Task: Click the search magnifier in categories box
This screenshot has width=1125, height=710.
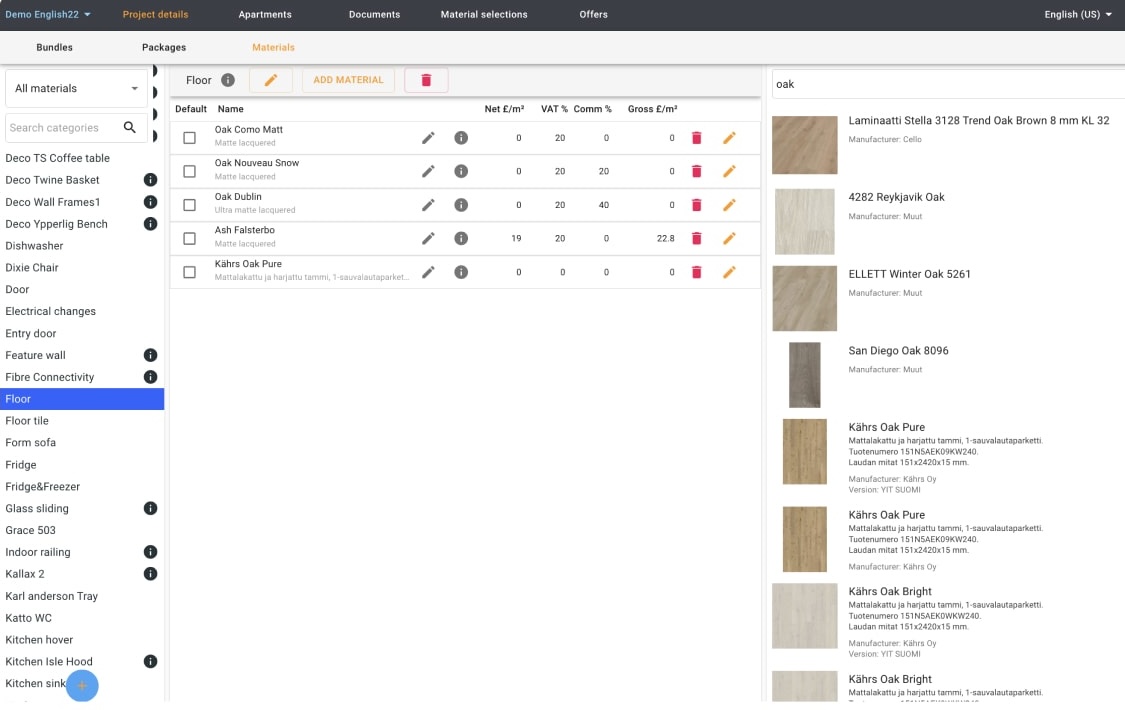Action: pyautogui.click(x=129, y=127)
